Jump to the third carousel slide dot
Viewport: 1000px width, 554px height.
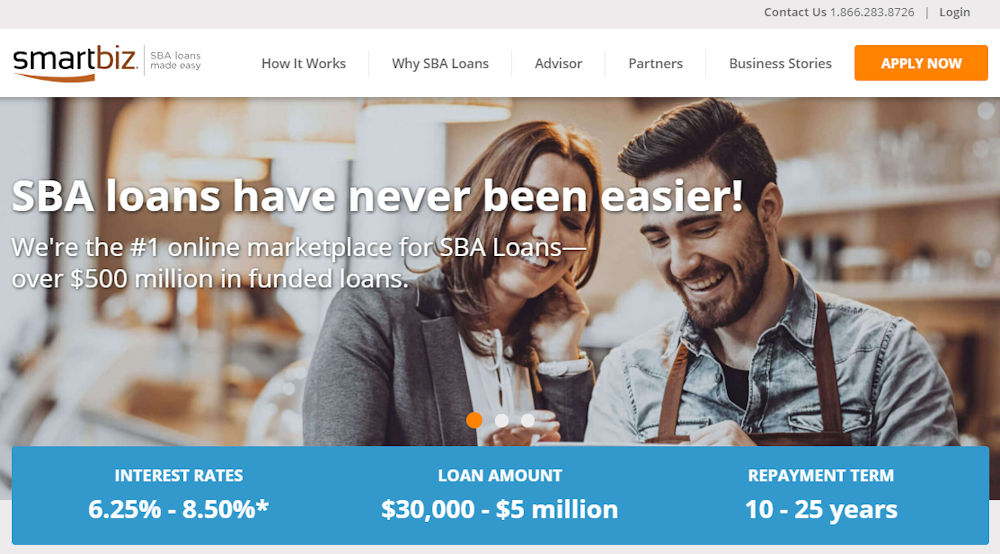(x=527, y=420)
